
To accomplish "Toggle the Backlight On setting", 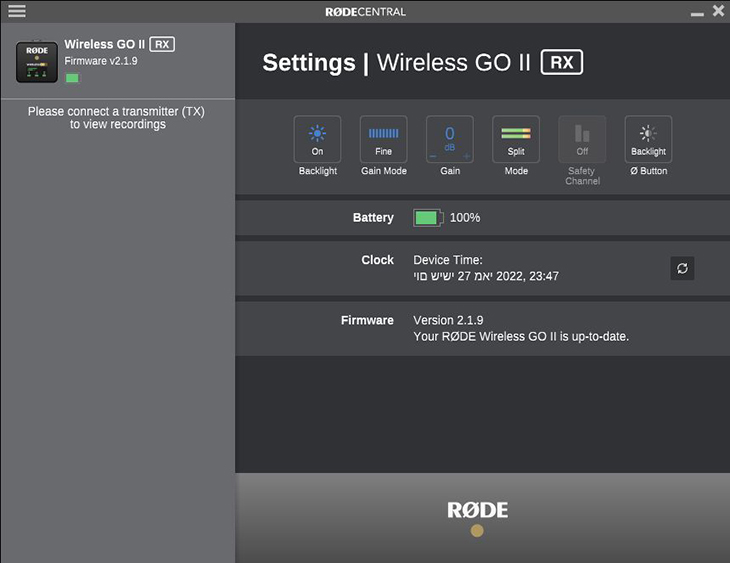I will 317,139.
